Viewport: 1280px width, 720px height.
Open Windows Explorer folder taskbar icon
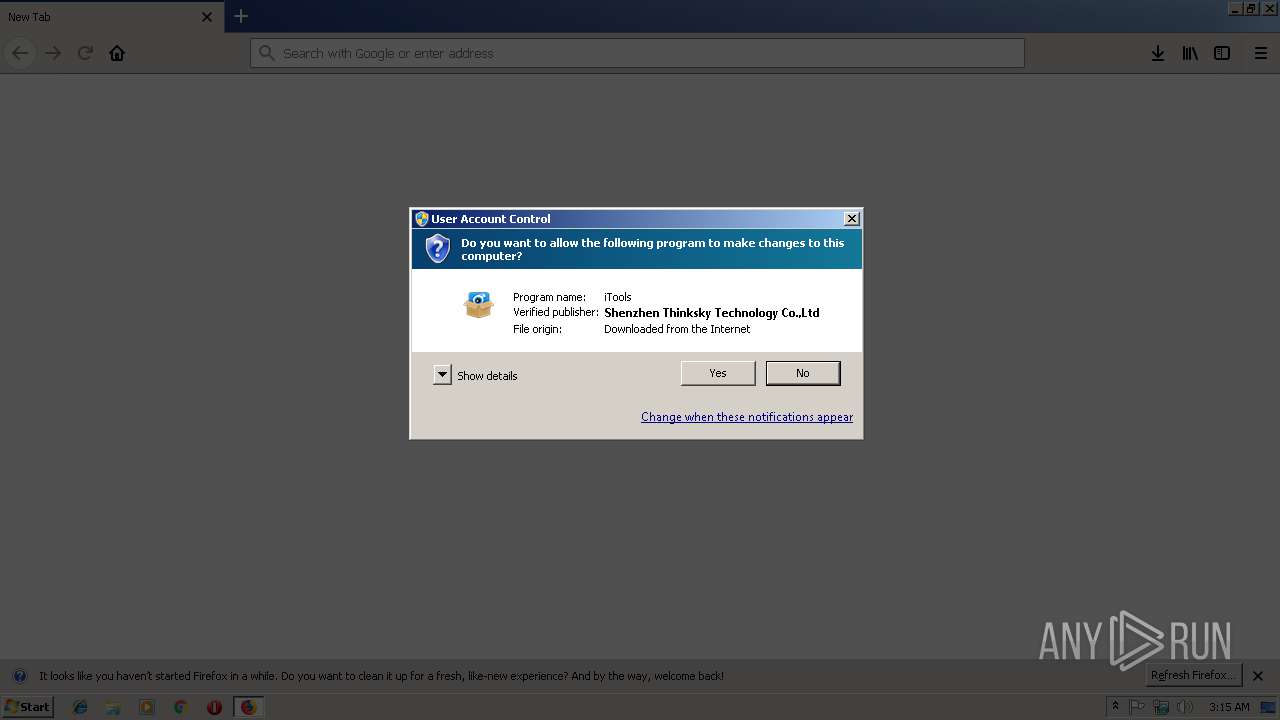click(113, 707)
